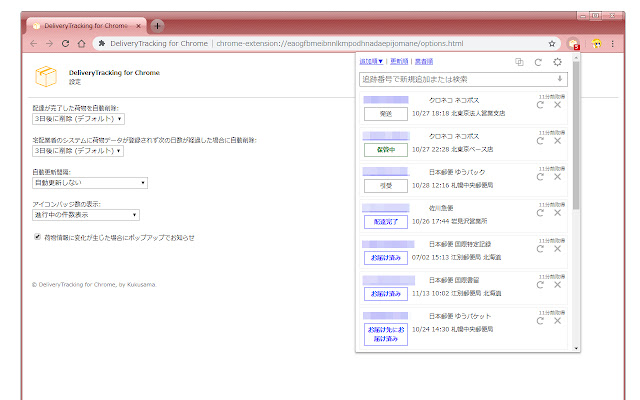Viewport: 640px width, 400px height.
Task: Click the 日本郵便 国際特定記録 carrier text
Action: pos(460,244)
